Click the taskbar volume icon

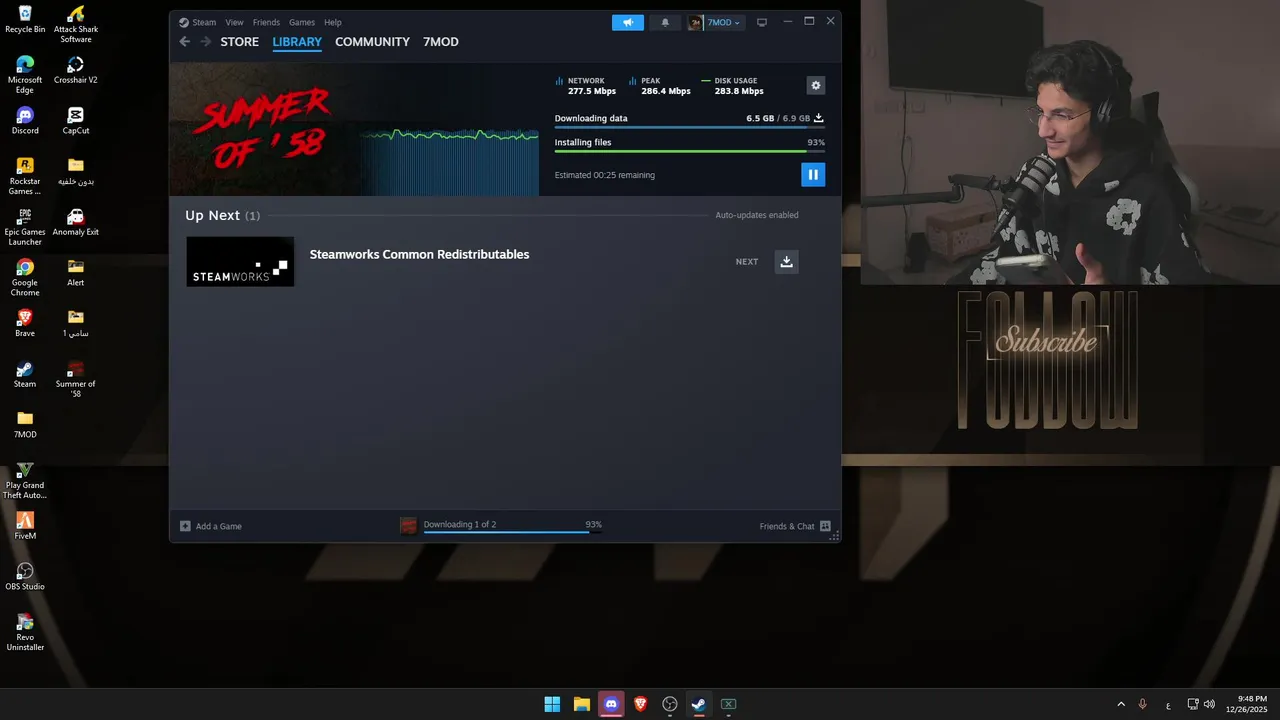(x=1209, y=704)
